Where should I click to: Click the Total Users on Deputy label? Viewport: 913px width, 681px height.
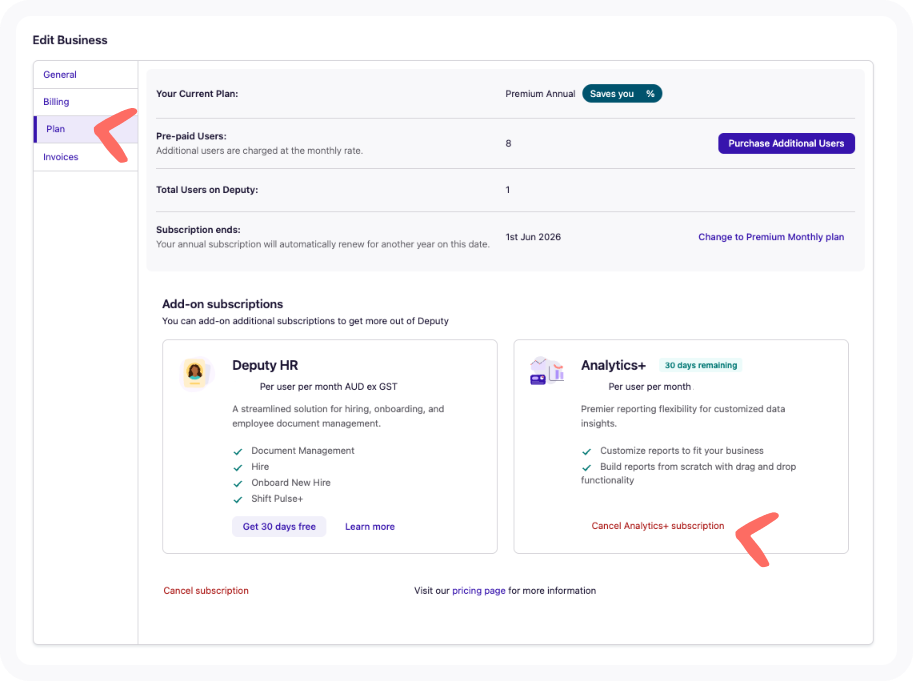(207, 190)
